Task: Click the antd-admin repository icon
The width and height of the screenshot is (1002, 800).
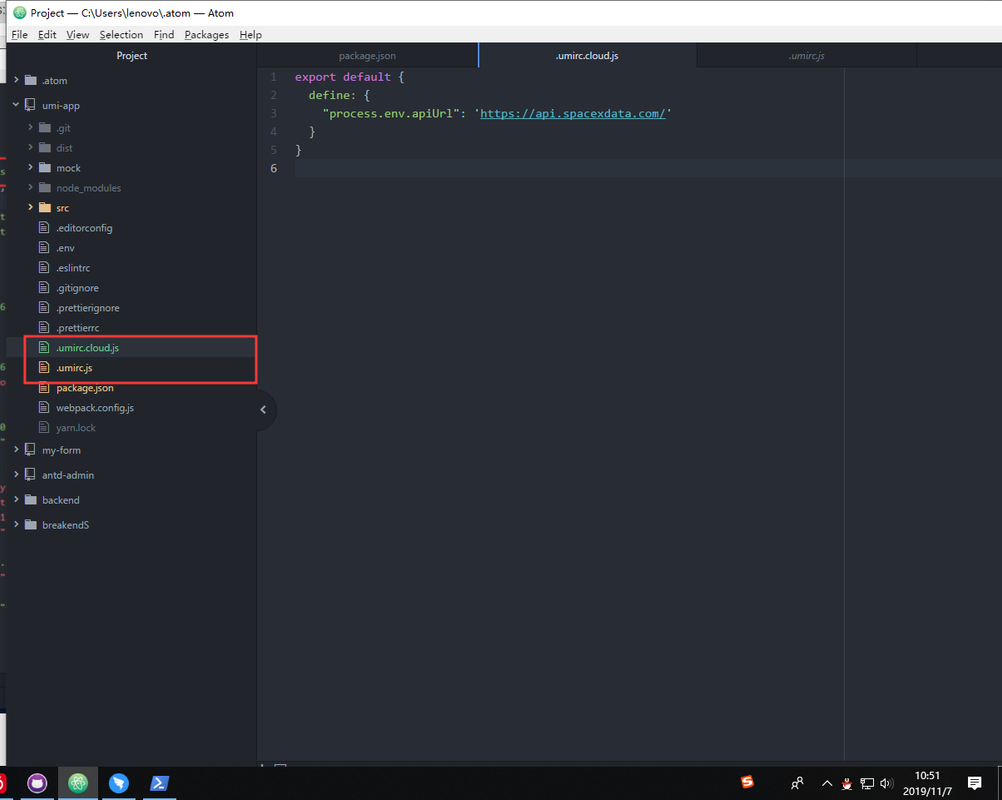Action: coord(30,474)
